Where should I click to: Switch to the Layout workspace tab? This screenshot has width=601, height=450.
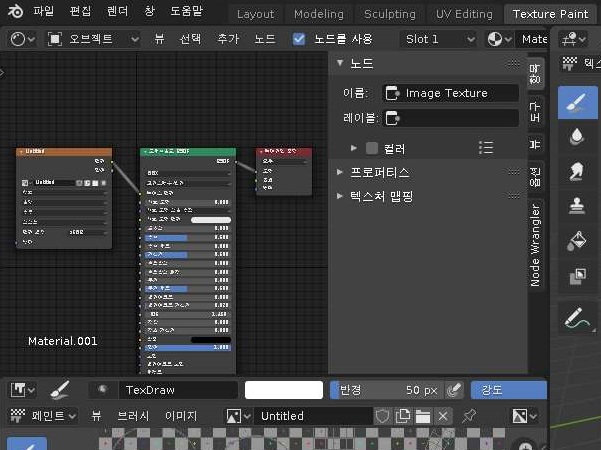tap(255, 14)
